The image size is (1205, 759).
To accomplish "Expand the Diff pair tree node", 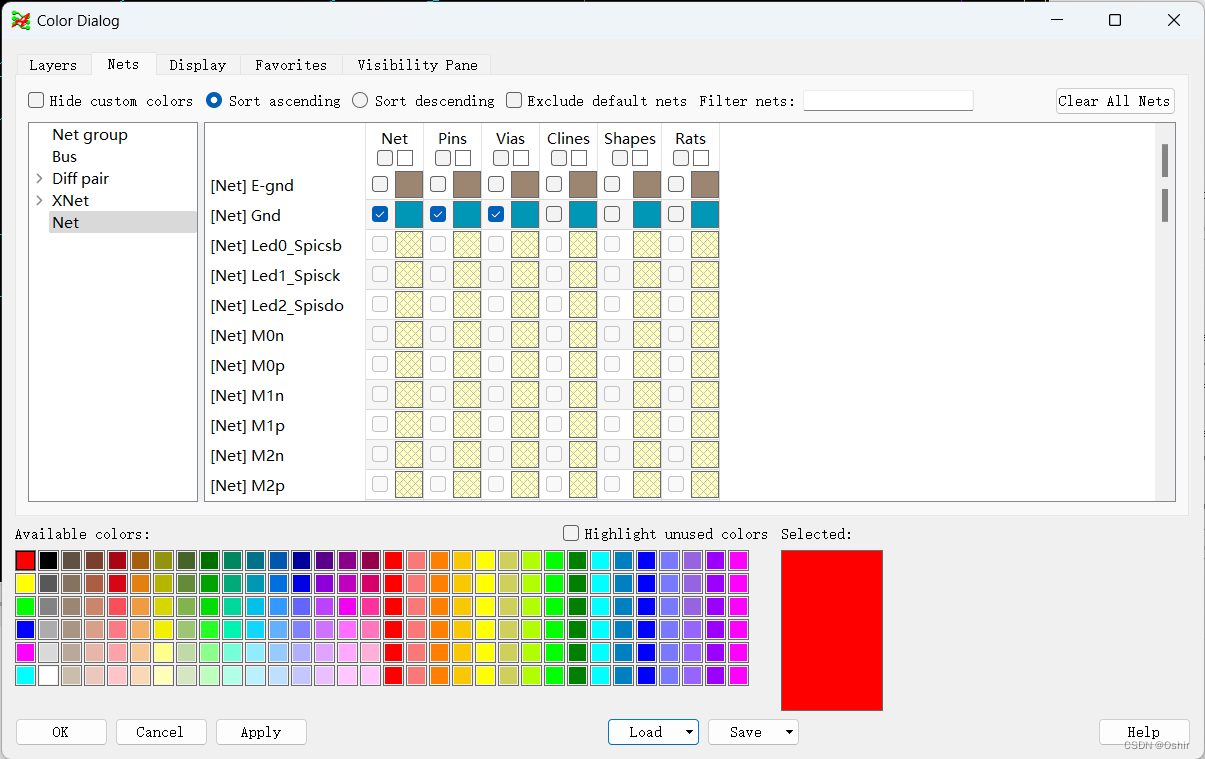I will click(x=39, y=179).
